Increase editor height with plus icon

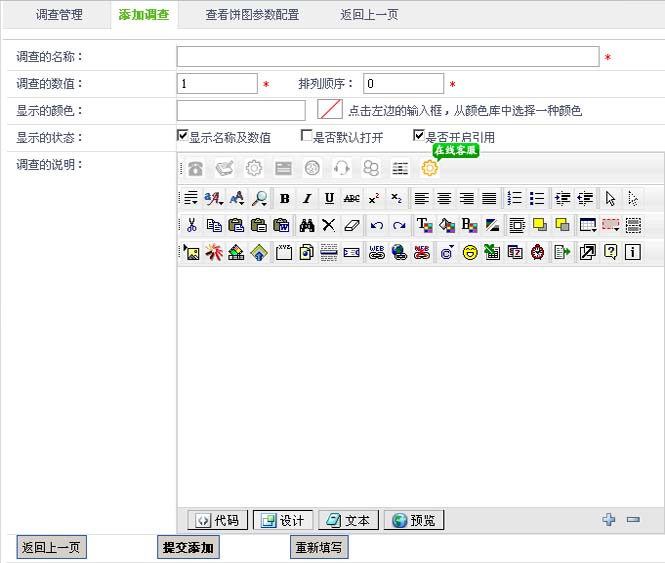(x=608, y=519)
